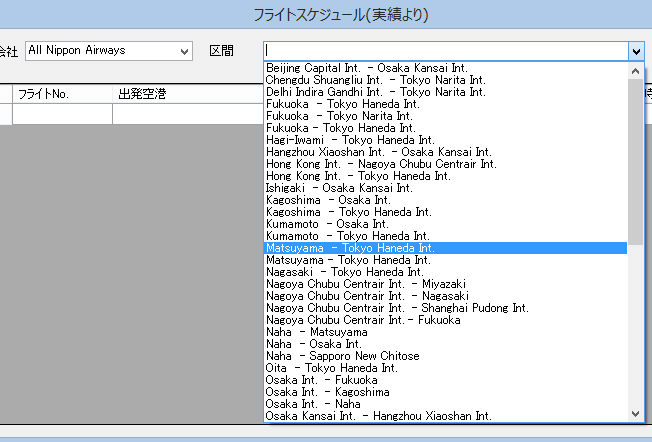Select Nagasaki - Tokyo Haneda Int. route

344,272
